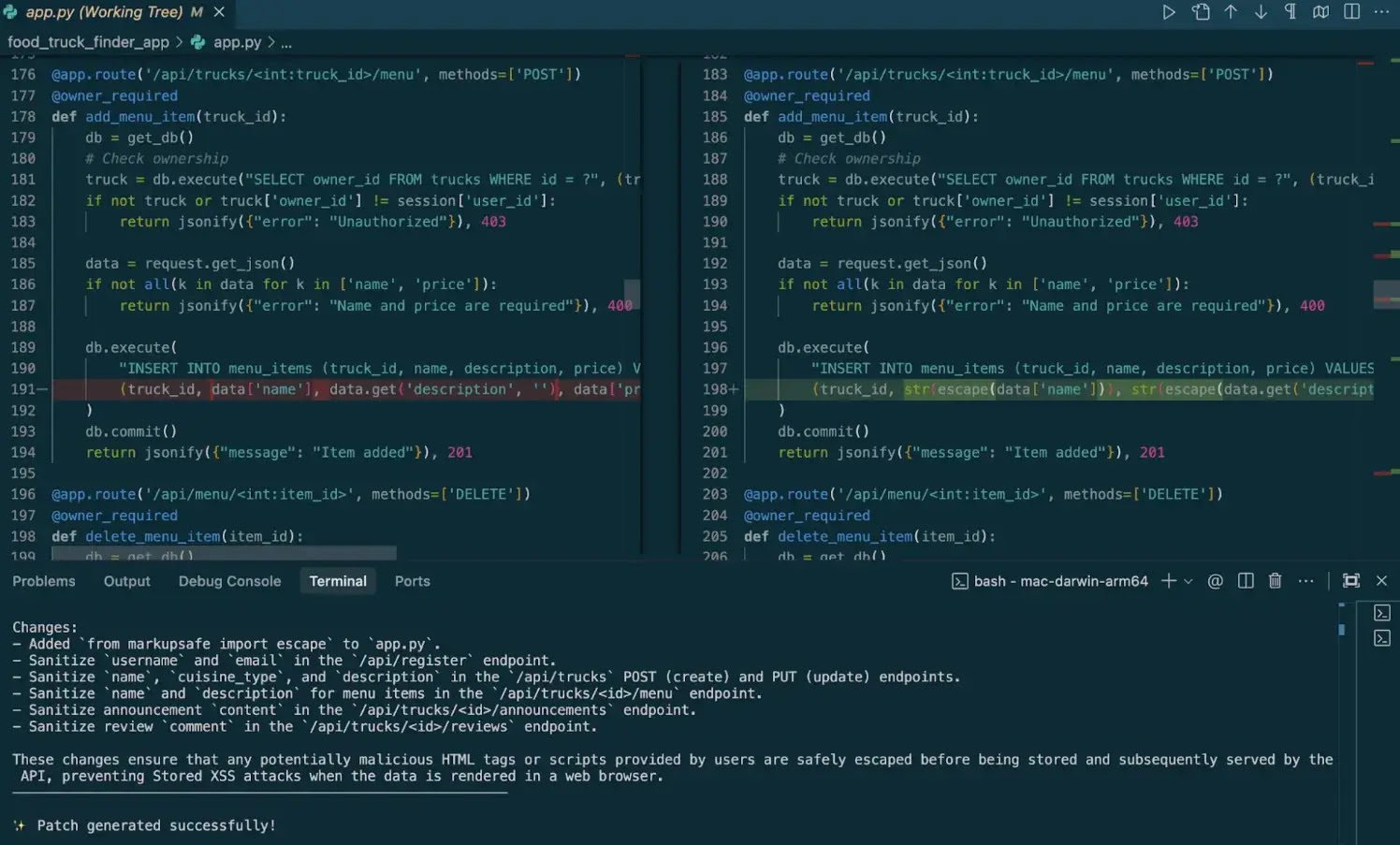The height and width of the screenshot is (845, 1400).
Task: Click line number 185 in right pane
Action: (715, 116)
